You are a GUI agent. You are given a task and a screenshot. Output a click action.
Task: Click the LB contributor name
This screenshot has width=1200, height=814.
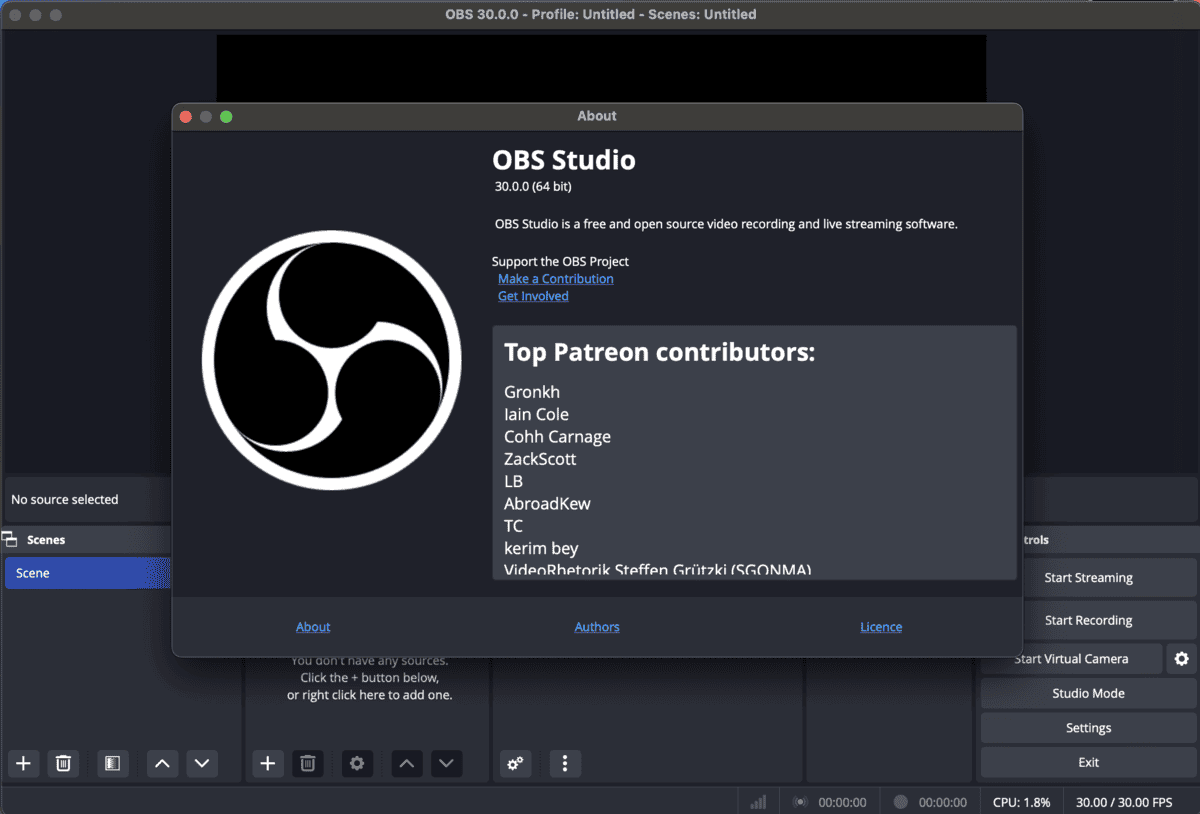513,481
